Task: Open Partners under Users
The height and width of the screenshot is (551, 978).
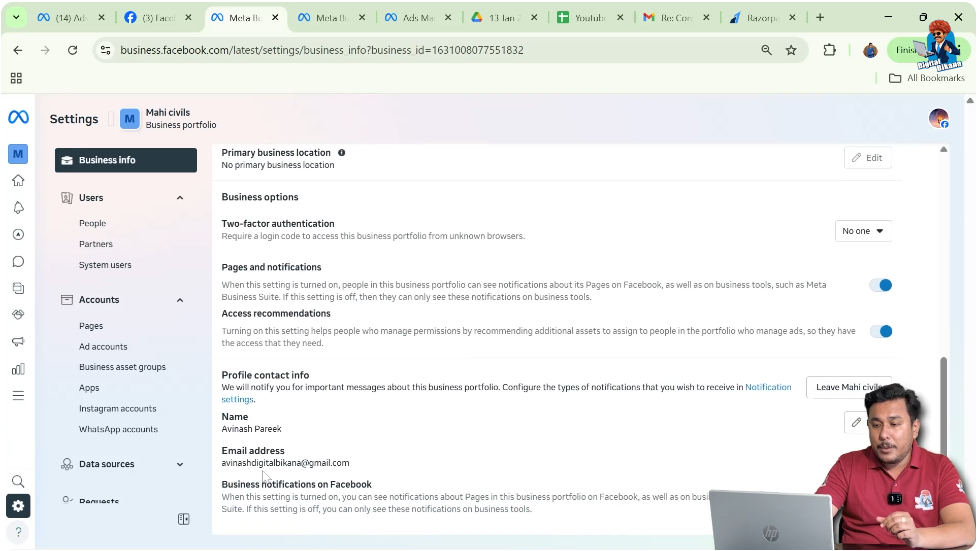Action: 95,244
